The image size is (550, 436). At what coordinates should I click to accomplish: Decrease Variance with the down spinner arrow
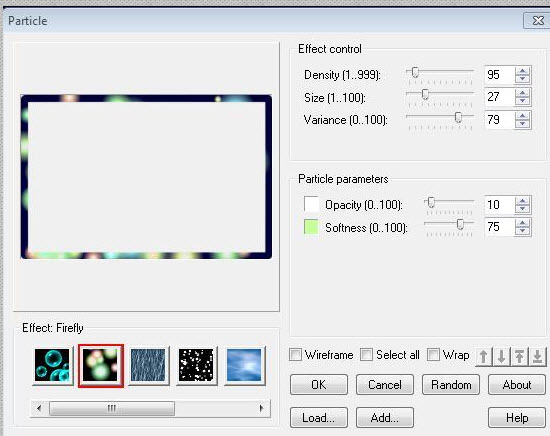tap(523, 124)
